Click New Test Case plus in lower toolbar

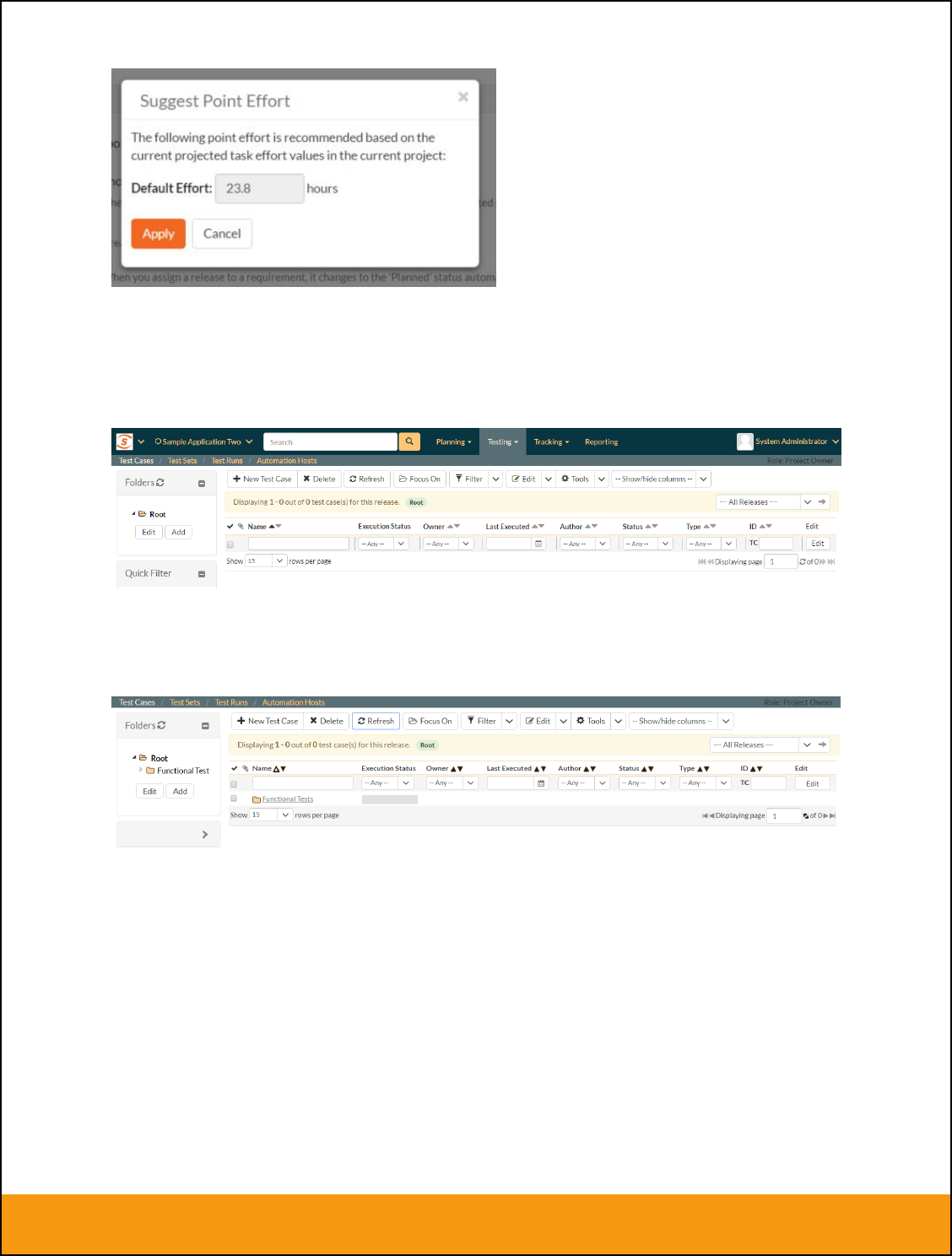(x=268, y=721)
